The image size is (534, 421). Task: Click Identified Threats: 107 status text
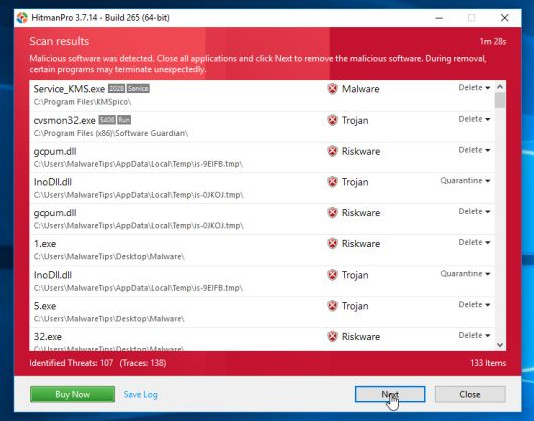click(x=71, y=363)
